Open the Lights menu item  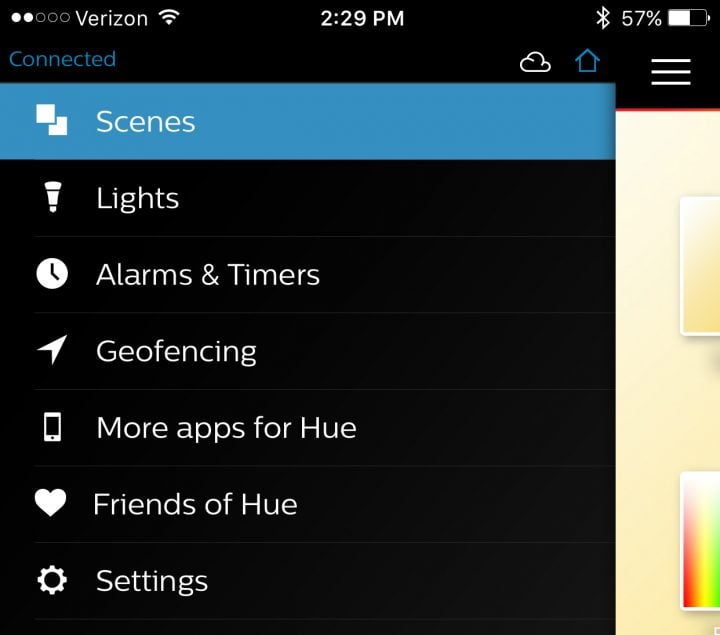pos(308,198)
